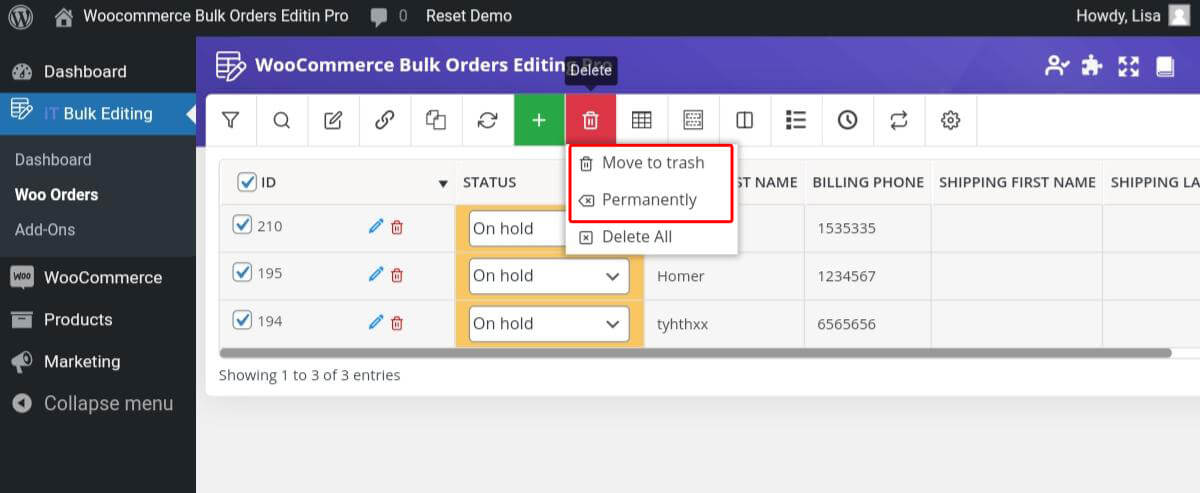Open Woocommerce Bulk Orders Editin Pro site link
This screenshot has width=1200, height=493.
click(202, 16)
